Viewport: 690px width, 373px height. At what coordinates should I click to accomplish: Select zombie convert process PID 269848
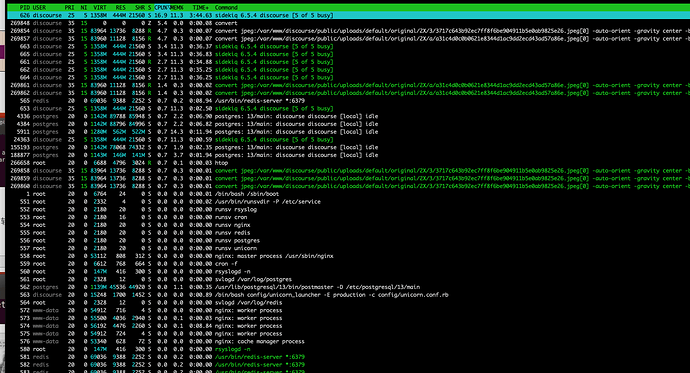pyautogui.click(x=349, y=23)
